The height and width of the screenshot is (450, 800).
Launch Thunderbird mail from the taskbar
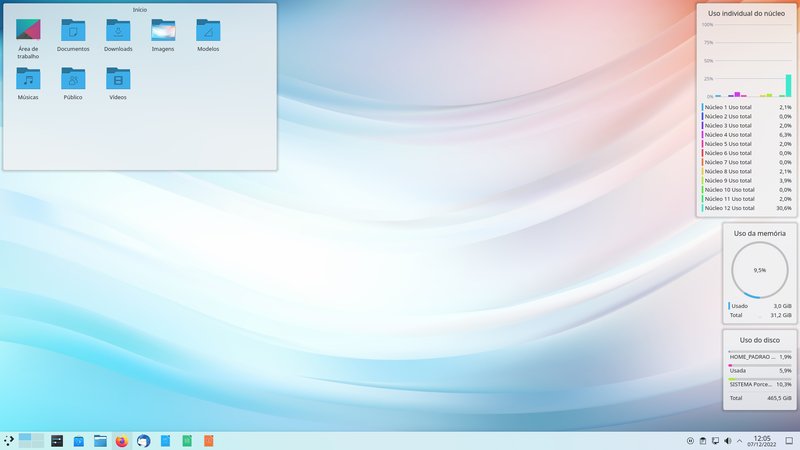pyautogui.click(x=143, y=441)
